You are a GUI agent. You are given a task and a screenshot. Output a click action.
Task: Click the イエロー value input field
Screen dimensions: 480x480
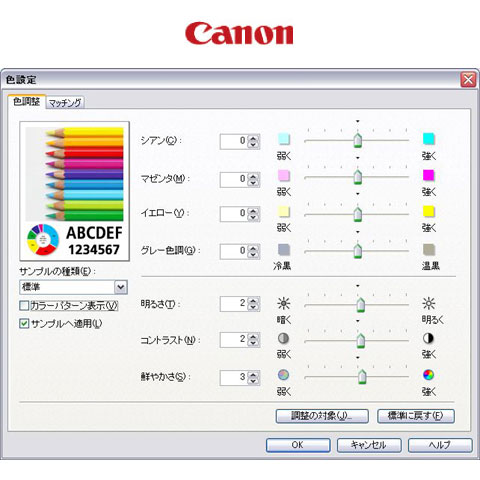(234, 213)
